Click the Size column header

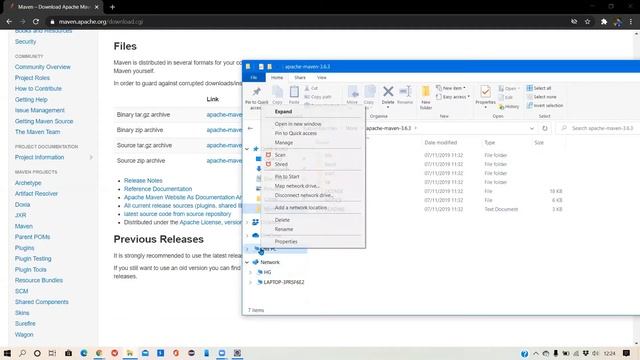(539, 142)
